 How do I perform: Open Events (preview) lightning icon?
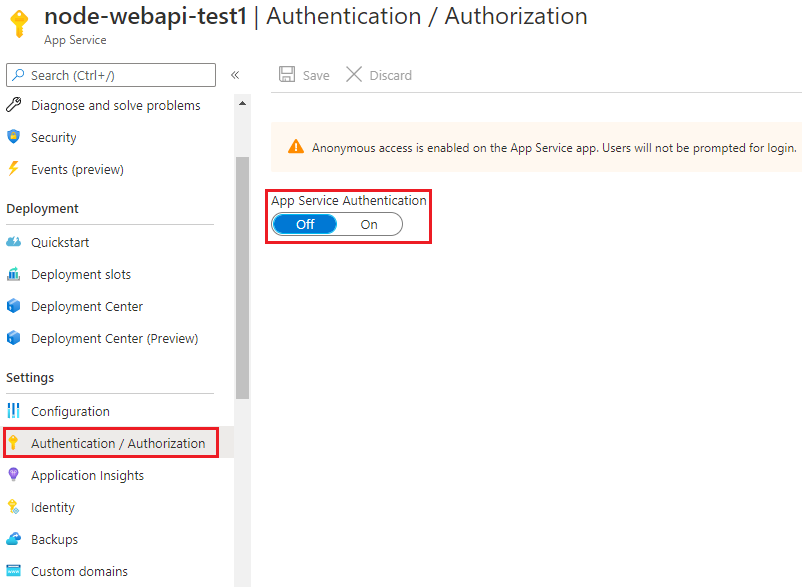[14, 169]
